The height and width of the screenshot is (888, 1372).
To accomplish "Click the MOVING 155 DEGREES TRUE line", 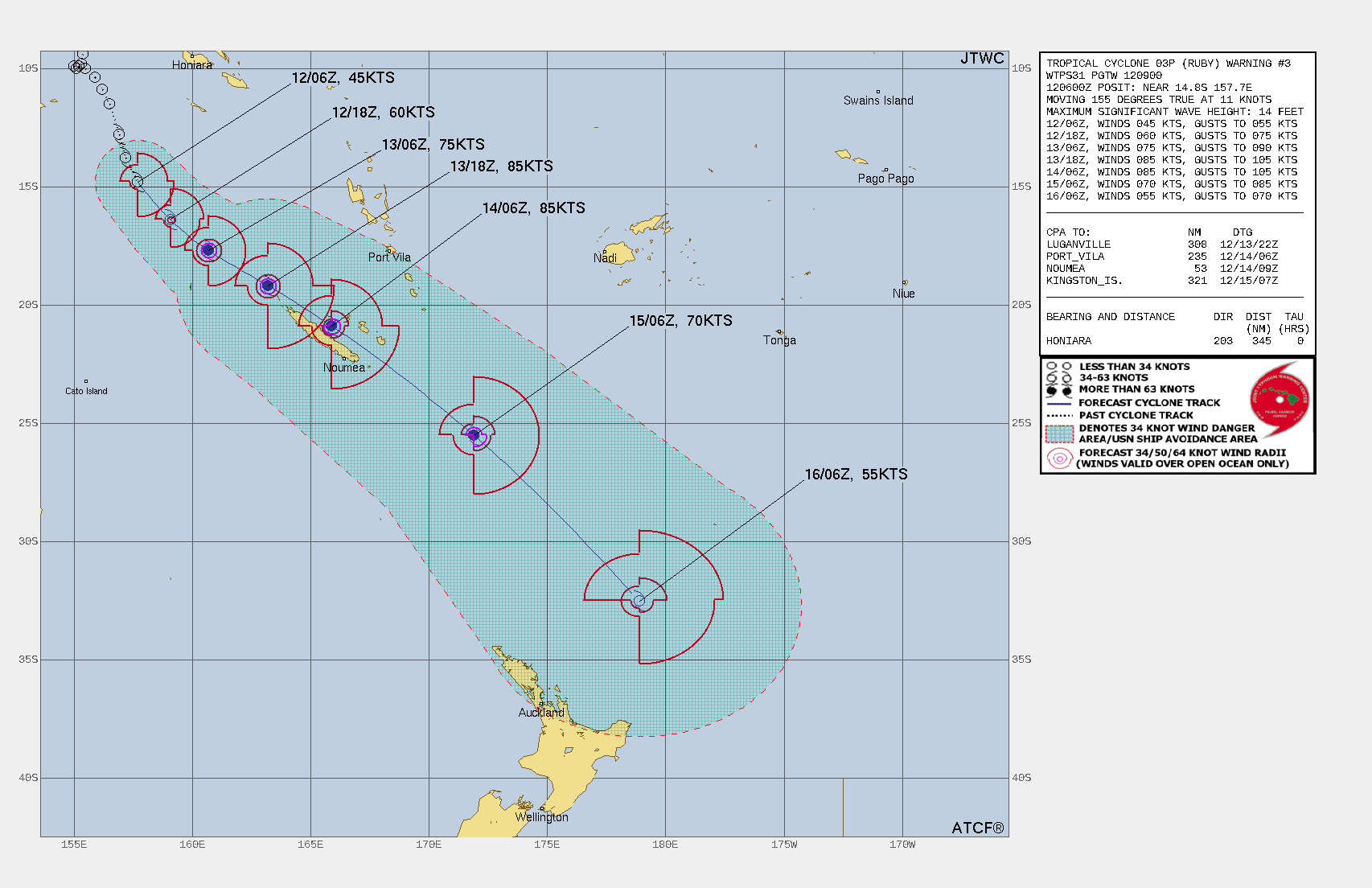I will coord(1159,100).
